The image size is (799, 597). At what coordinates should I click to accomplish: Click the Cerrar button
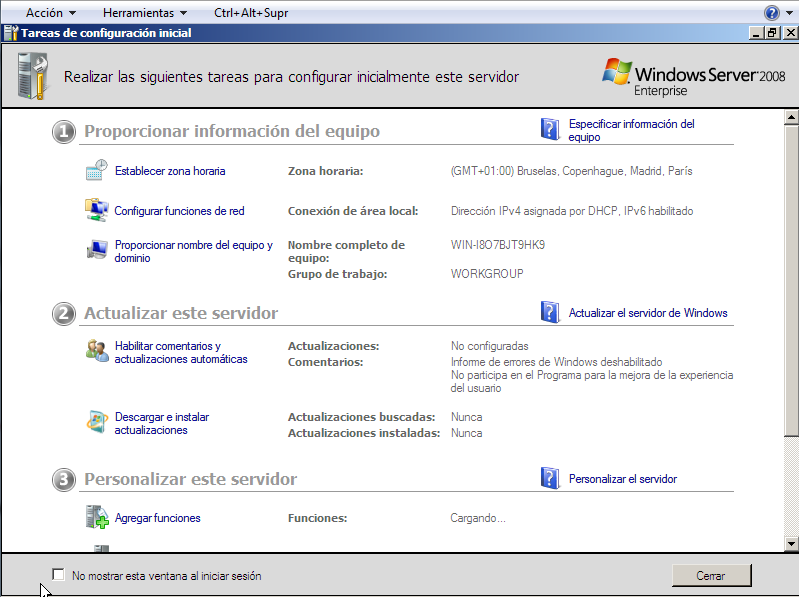[711, 575]
